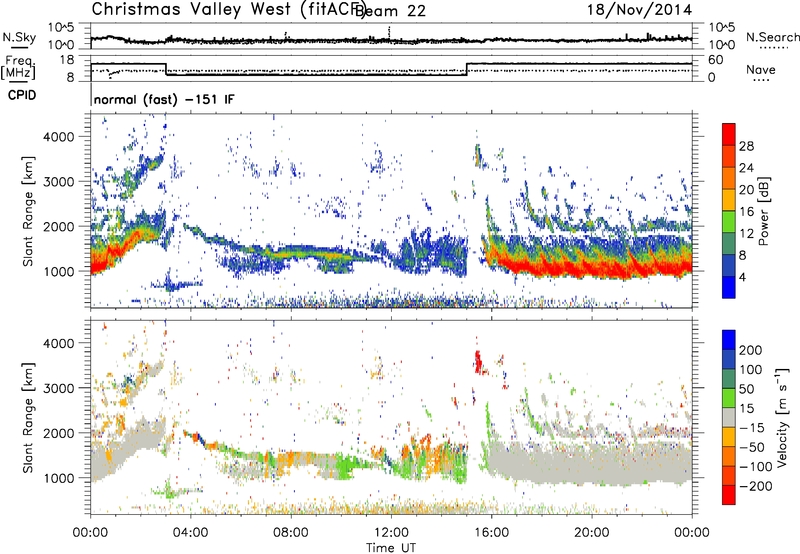
Task: Click the Nave legend label
Action: tap(761, 69)
